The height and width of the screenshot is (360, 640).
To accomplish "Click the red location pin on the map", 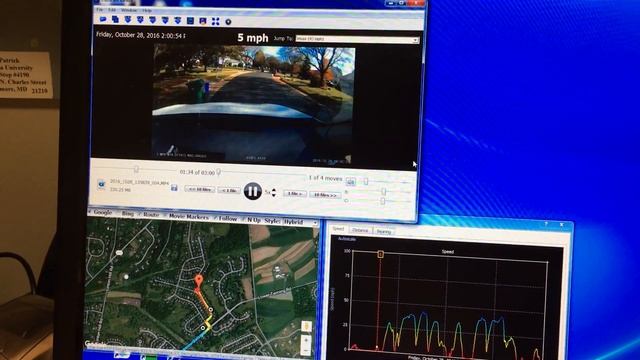I will [199, 280].
